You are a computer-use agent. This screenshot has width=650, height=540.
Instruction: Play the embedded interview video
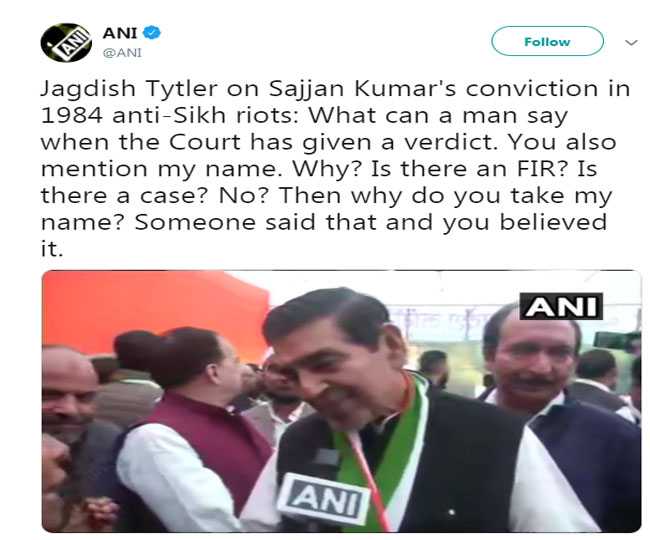pos(342,401)
